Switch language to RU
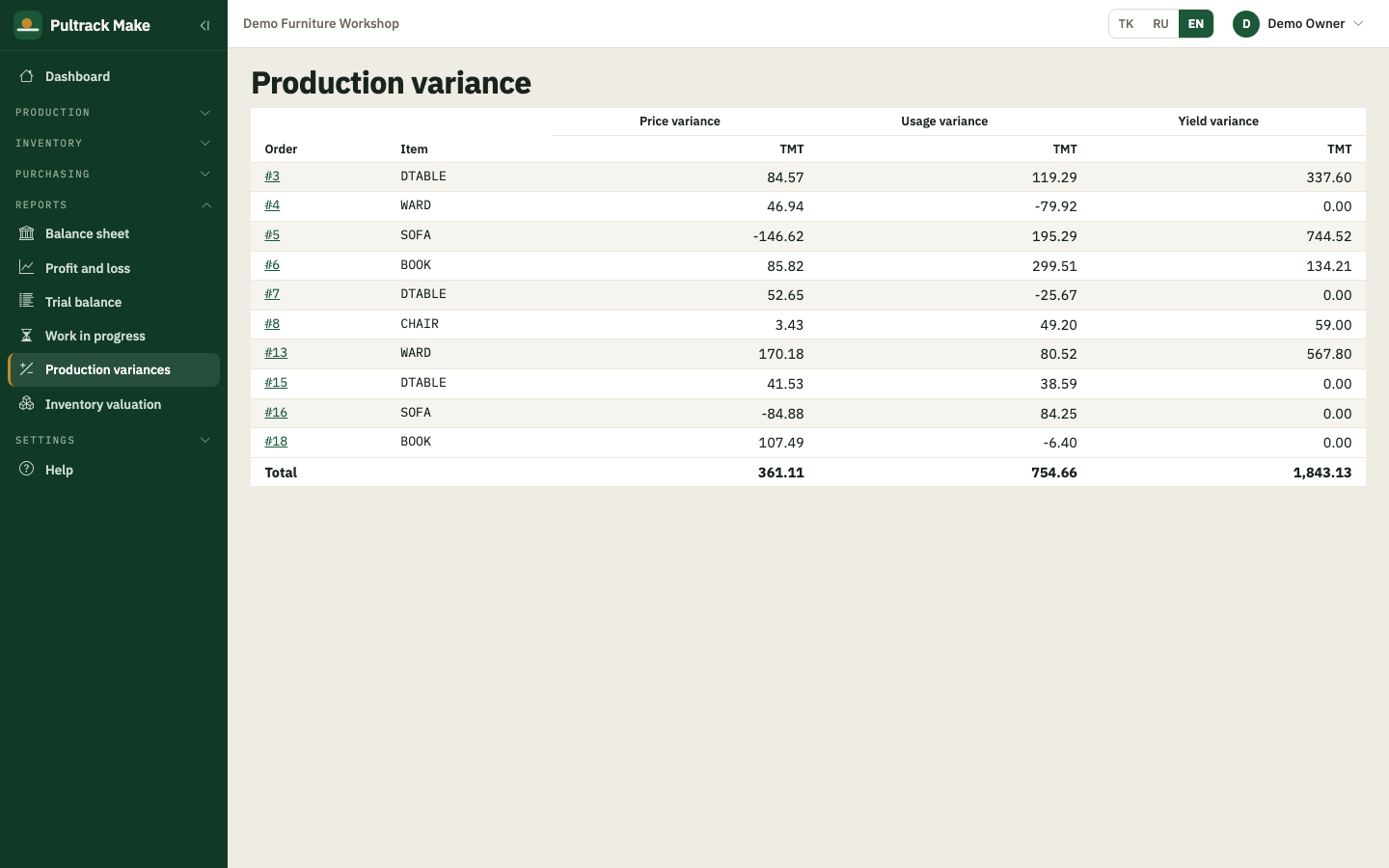The width and height of the screenshot is (1389, 868). click(1160, 24)
